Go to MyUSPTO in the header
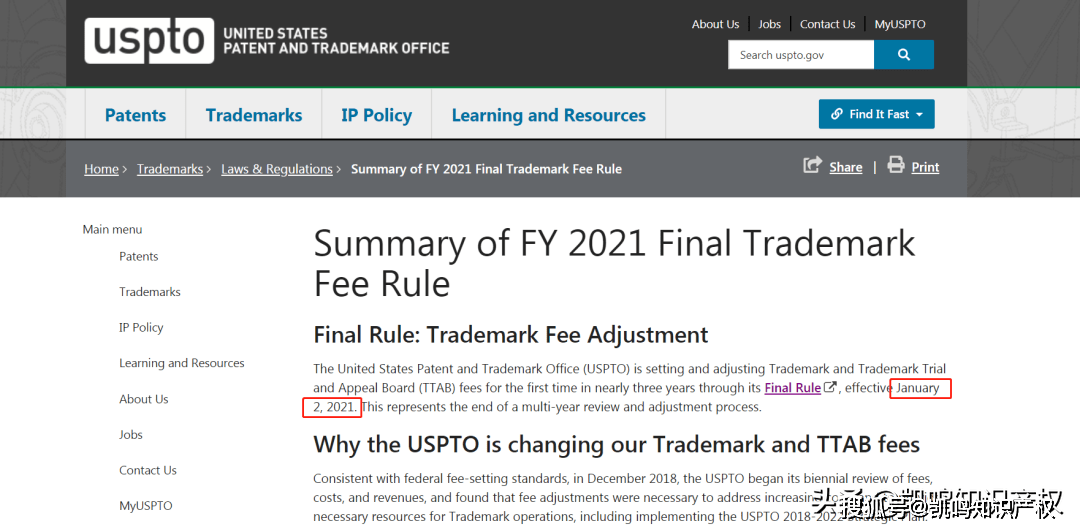The height and width of the screenshot is (532, 1080). (x=900, y=24)
